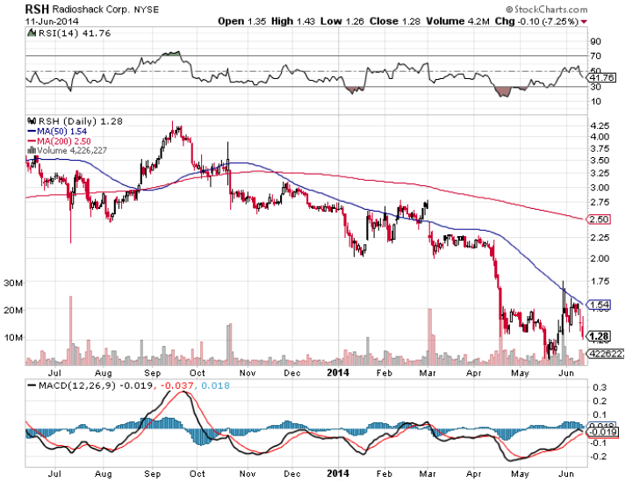Click the MACD 0.3 axis label

[599, 387]
